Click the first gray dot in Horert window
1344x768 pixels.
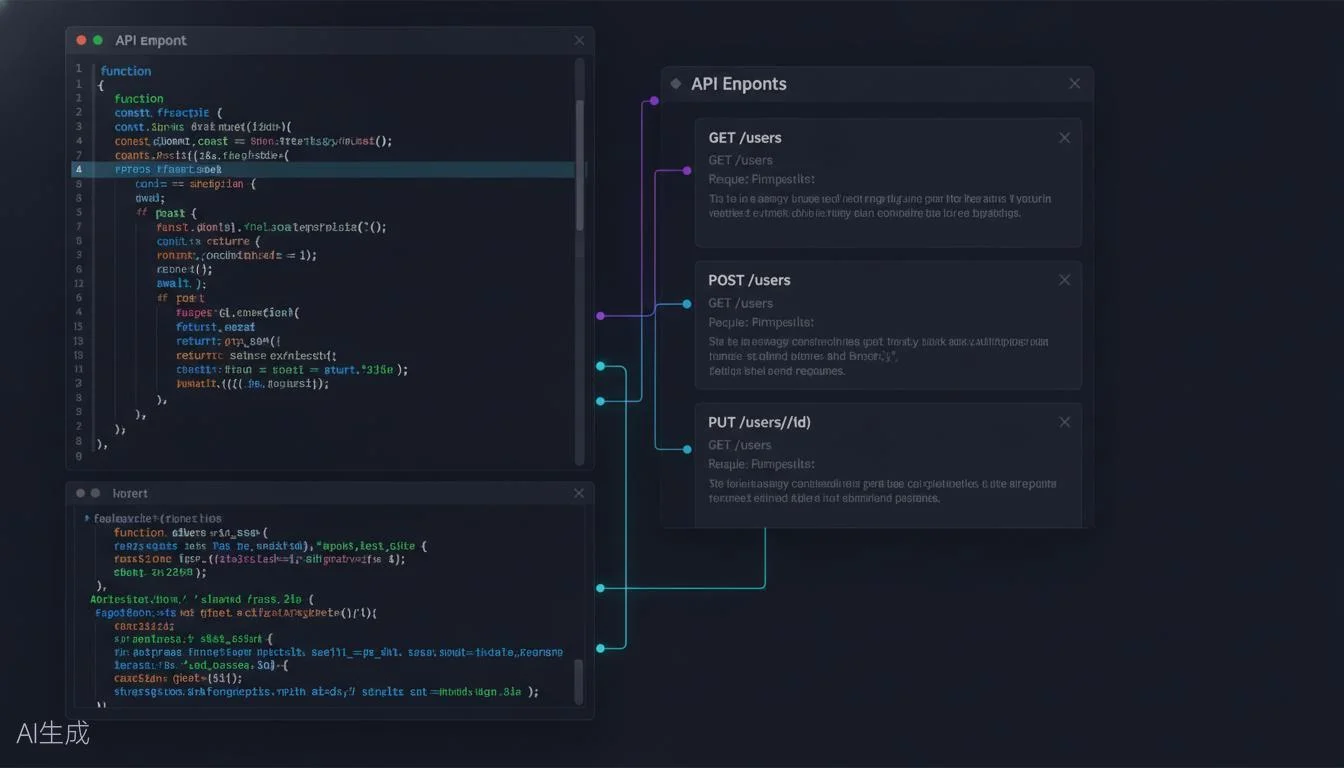[x=80, y=493]
